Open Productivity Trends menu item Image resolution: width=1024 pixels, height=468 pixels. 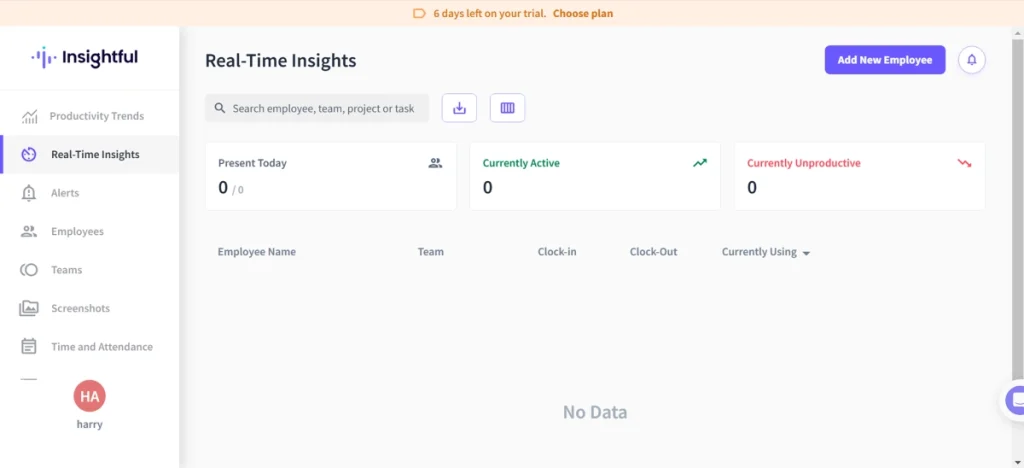click(89, 116)
